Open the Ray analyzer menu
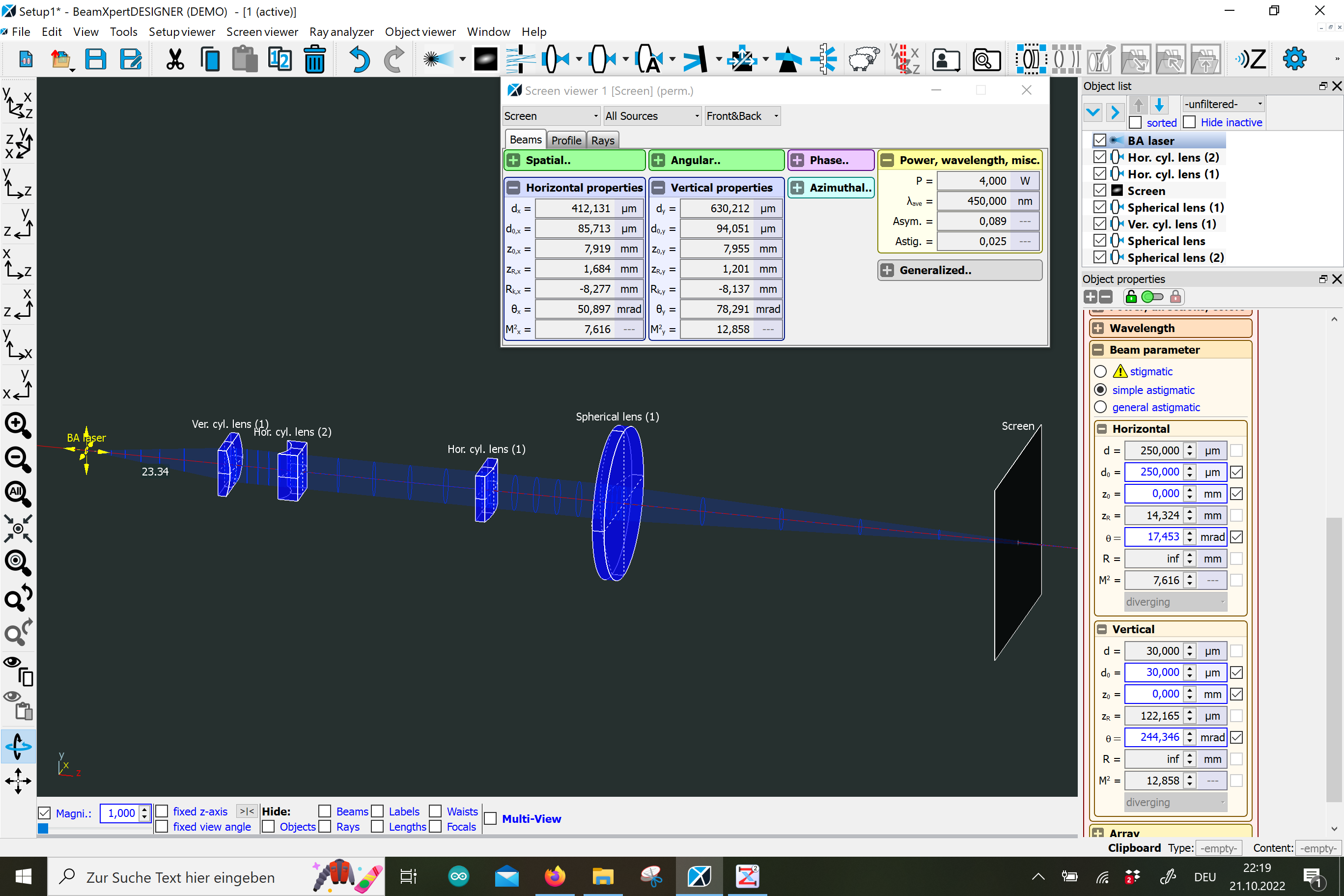 [341, 32]
